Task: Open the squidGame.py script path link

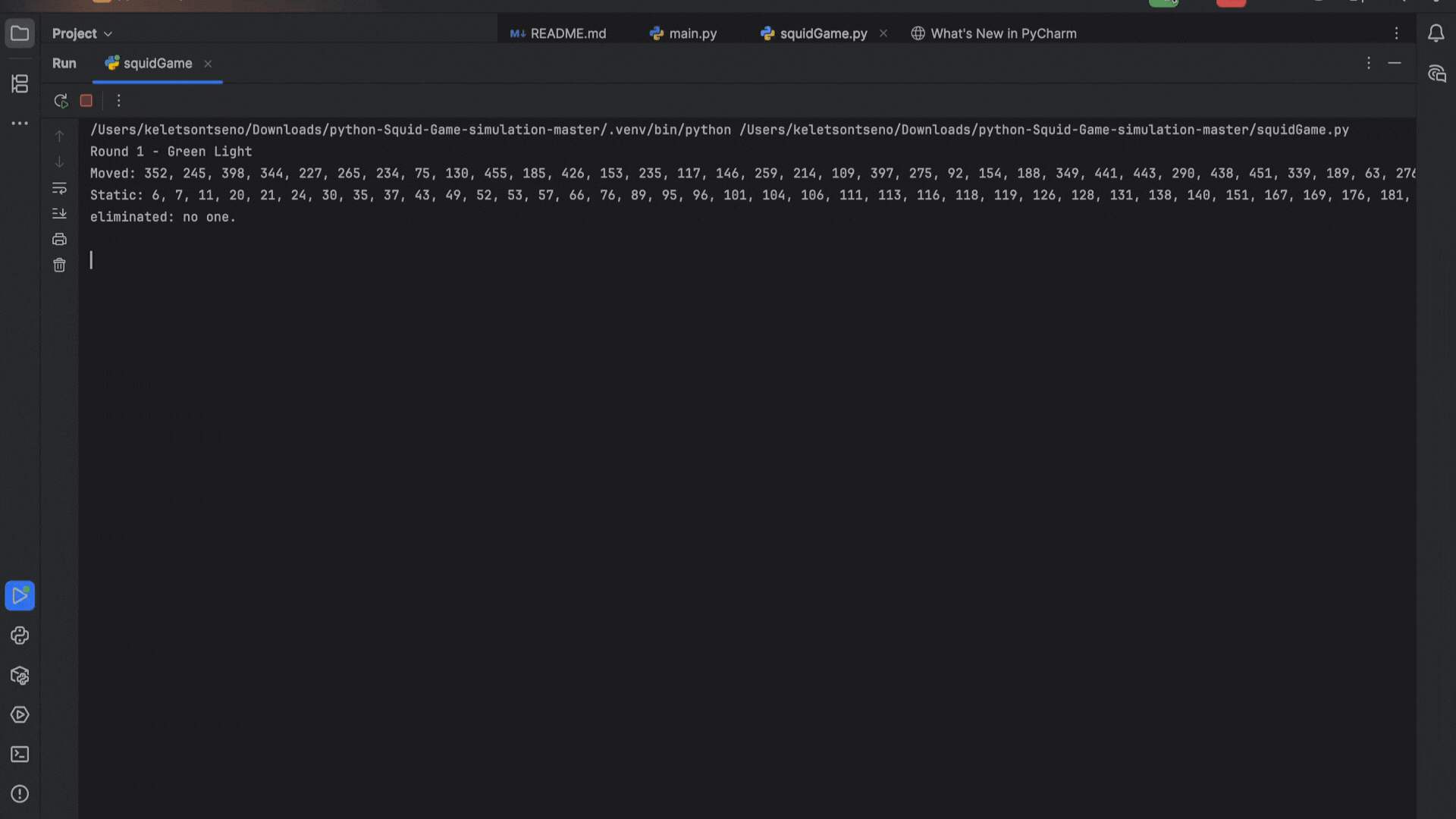Action: click(1044, 130)
